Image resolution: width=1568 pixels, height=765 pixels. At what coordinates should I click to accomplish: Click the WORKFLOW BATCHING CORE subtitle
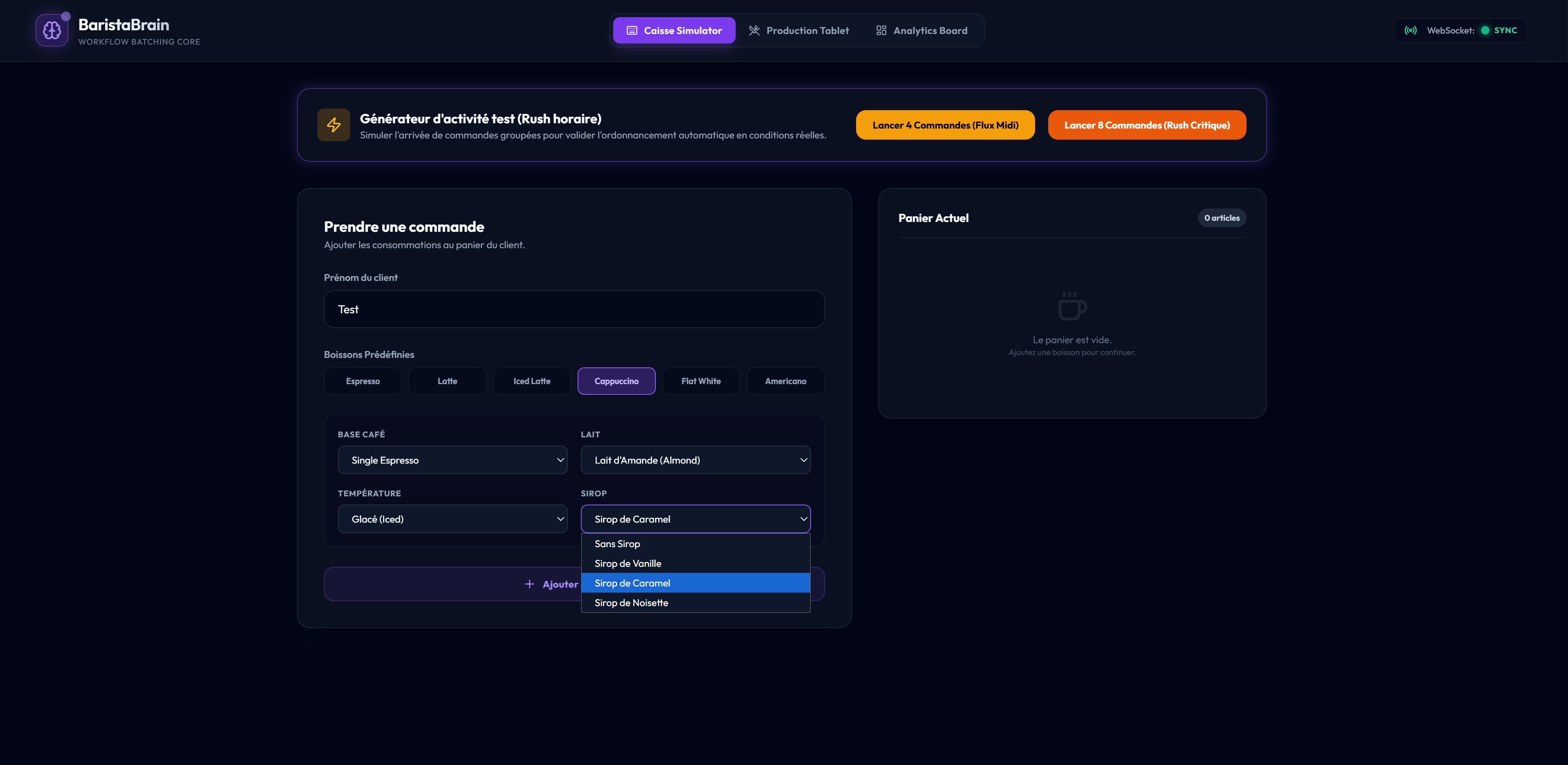(x=139, y=42)
